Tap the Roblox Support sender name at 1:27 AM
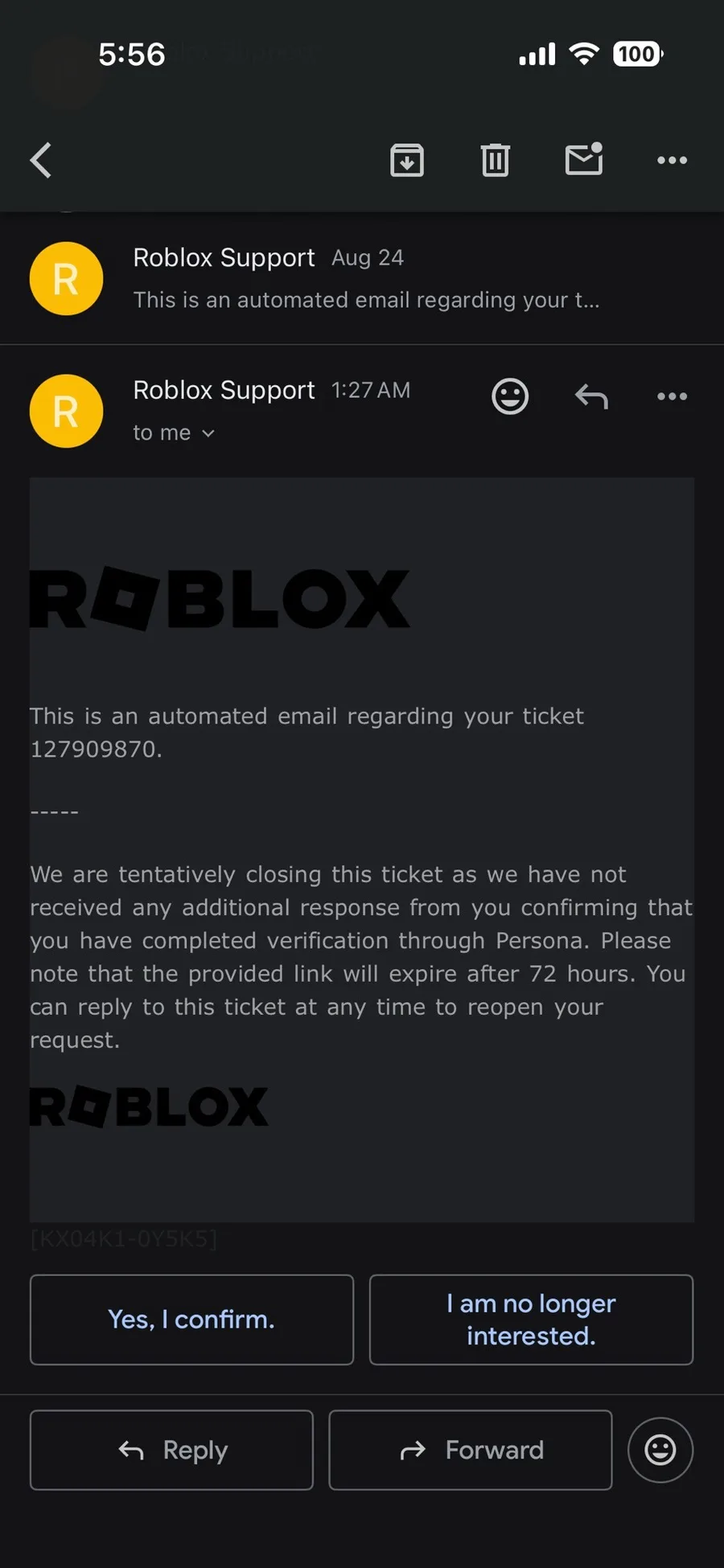This screenshot has width=724, height=1568. coord(224,390)
